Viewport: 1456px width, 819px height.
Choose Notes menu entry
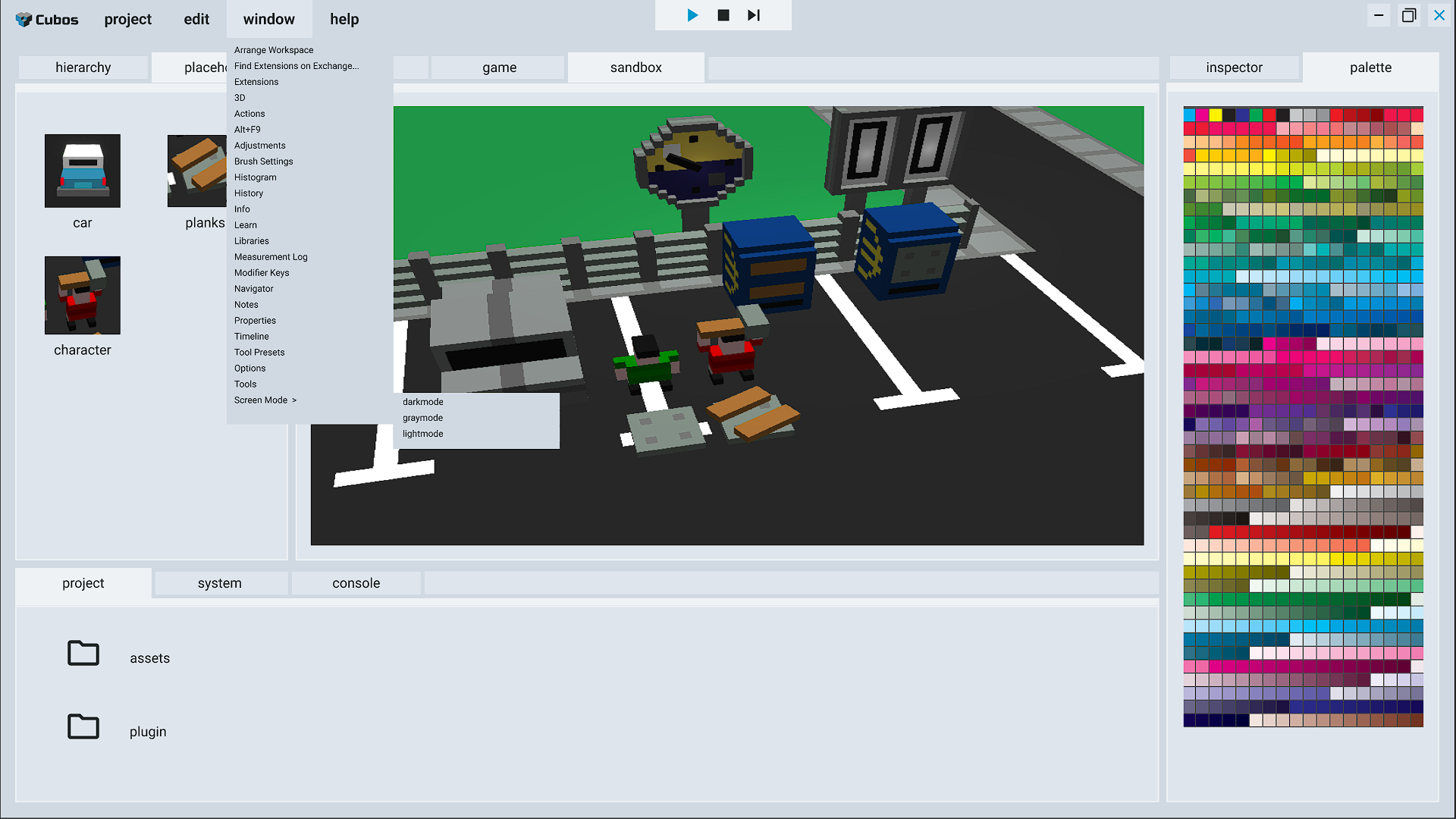(x=246, y=305)
